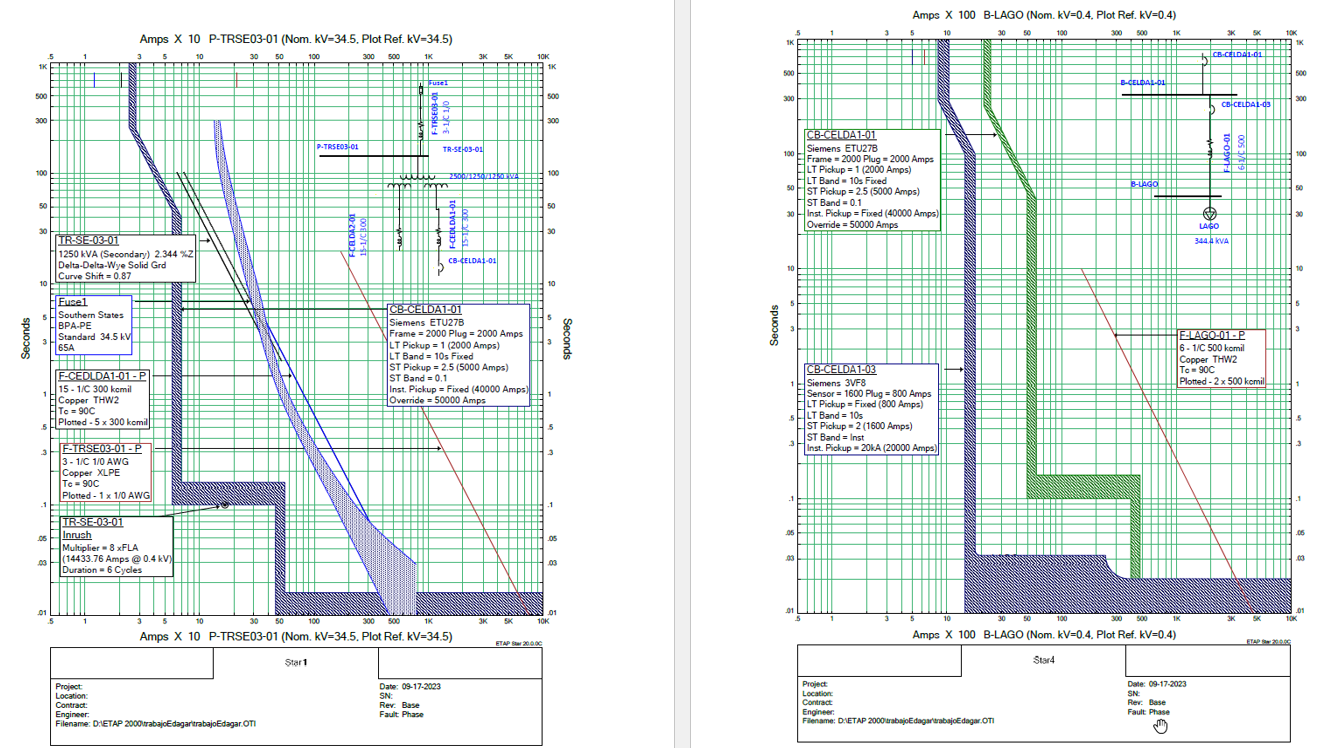Select the CB-CELDA1-03 Siemens 3VF8 settings label
This screenshot has height=748, width=1317.
[871, 409]
